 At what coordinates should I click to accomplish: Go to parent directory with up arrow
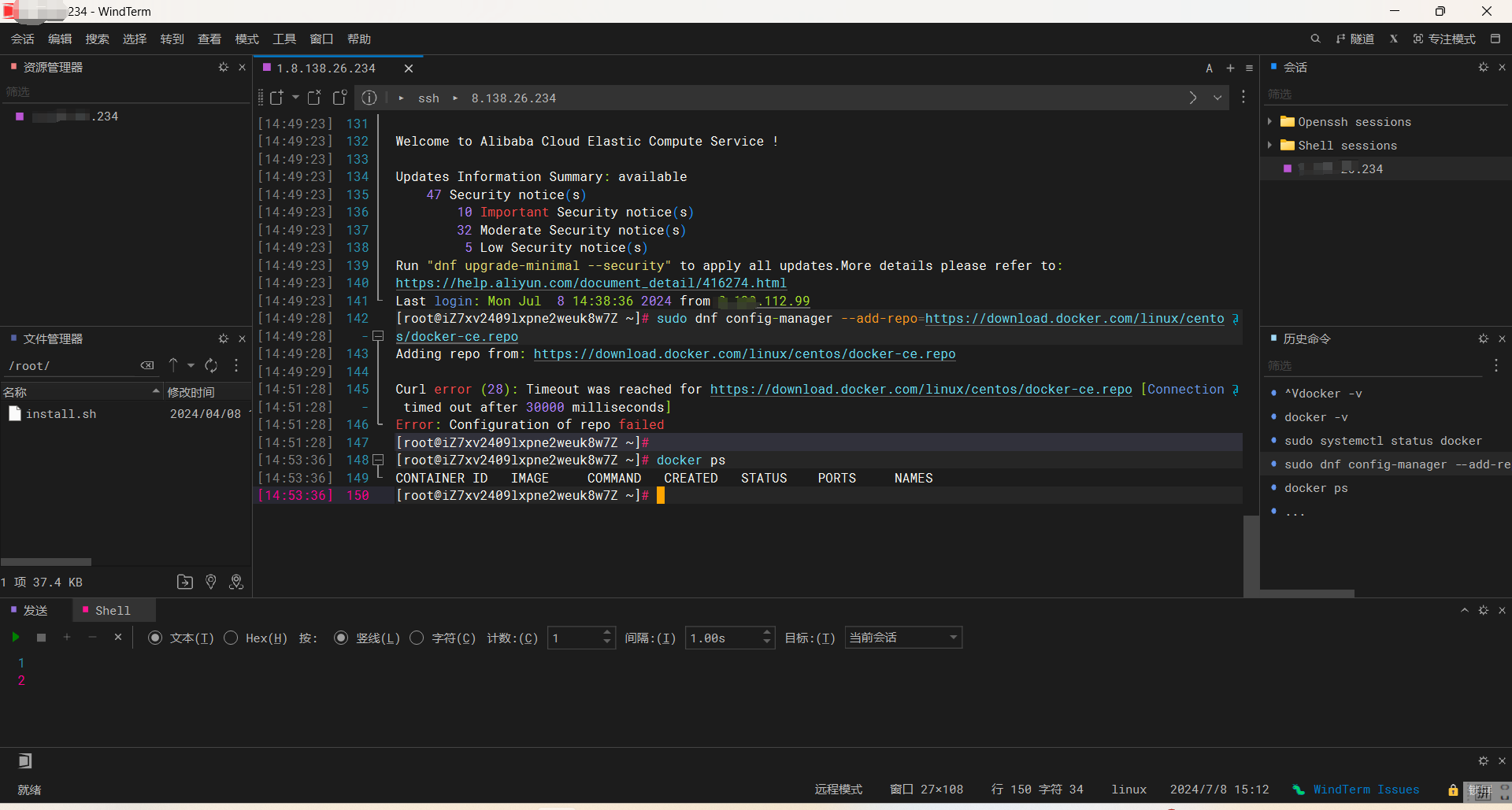[173, 365]
